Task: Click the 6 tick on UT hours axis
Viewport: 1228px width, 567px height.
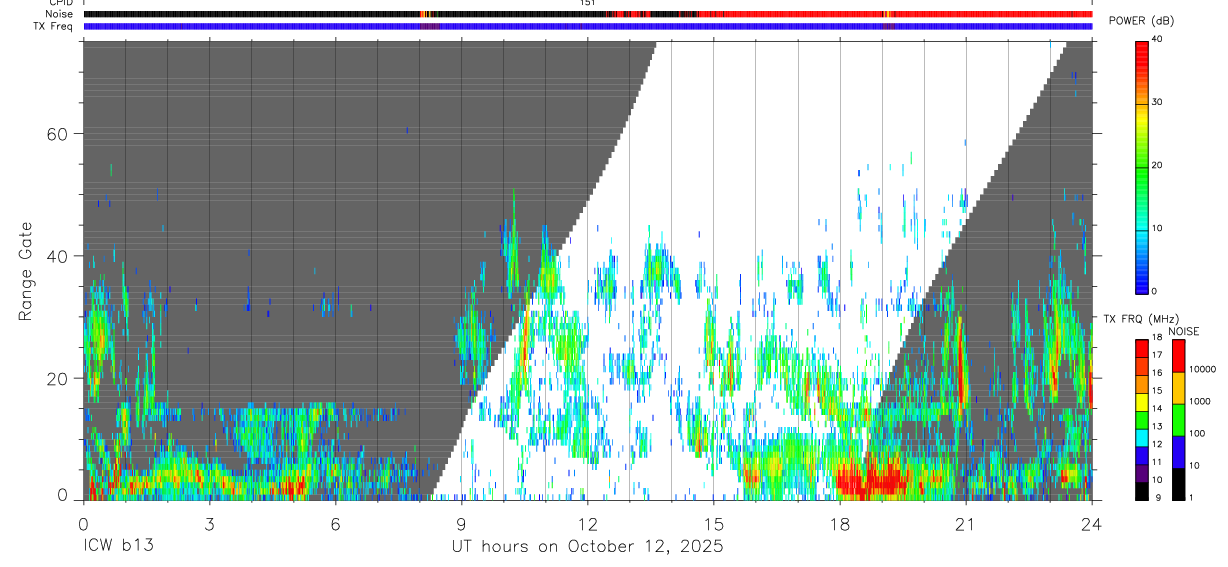Action: click(x=336, y=524)
